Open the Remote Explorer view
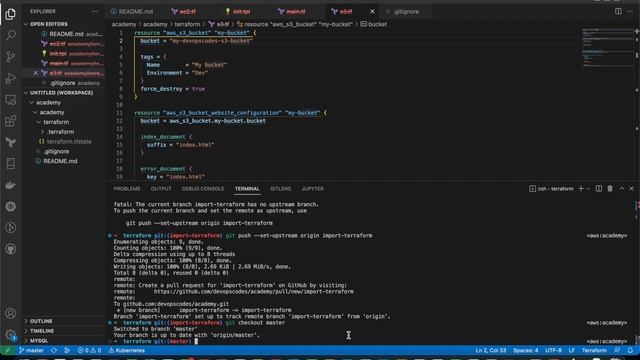The image size is (640, 360). [11, 100]
